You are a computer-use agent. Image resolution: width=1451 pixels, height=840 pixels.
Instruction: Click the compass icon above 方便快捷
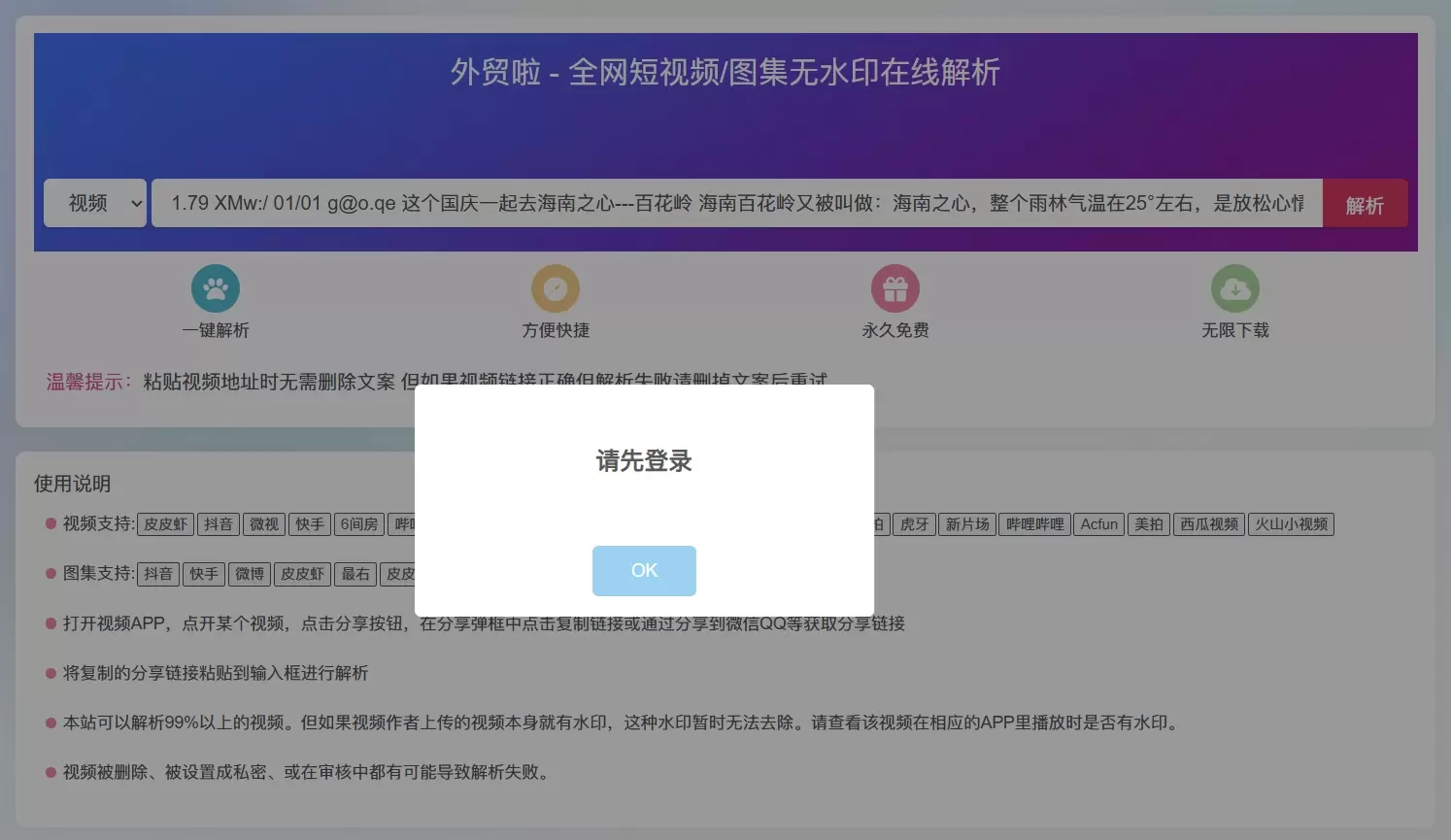tap(556, 288)
